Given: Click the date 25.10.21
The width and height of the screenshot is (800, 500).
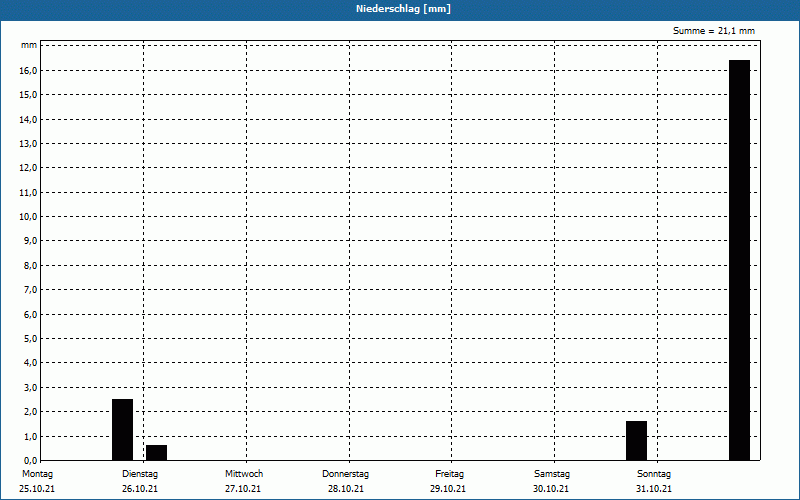Looking at the screenshot, I should click(x=37, y=489).
